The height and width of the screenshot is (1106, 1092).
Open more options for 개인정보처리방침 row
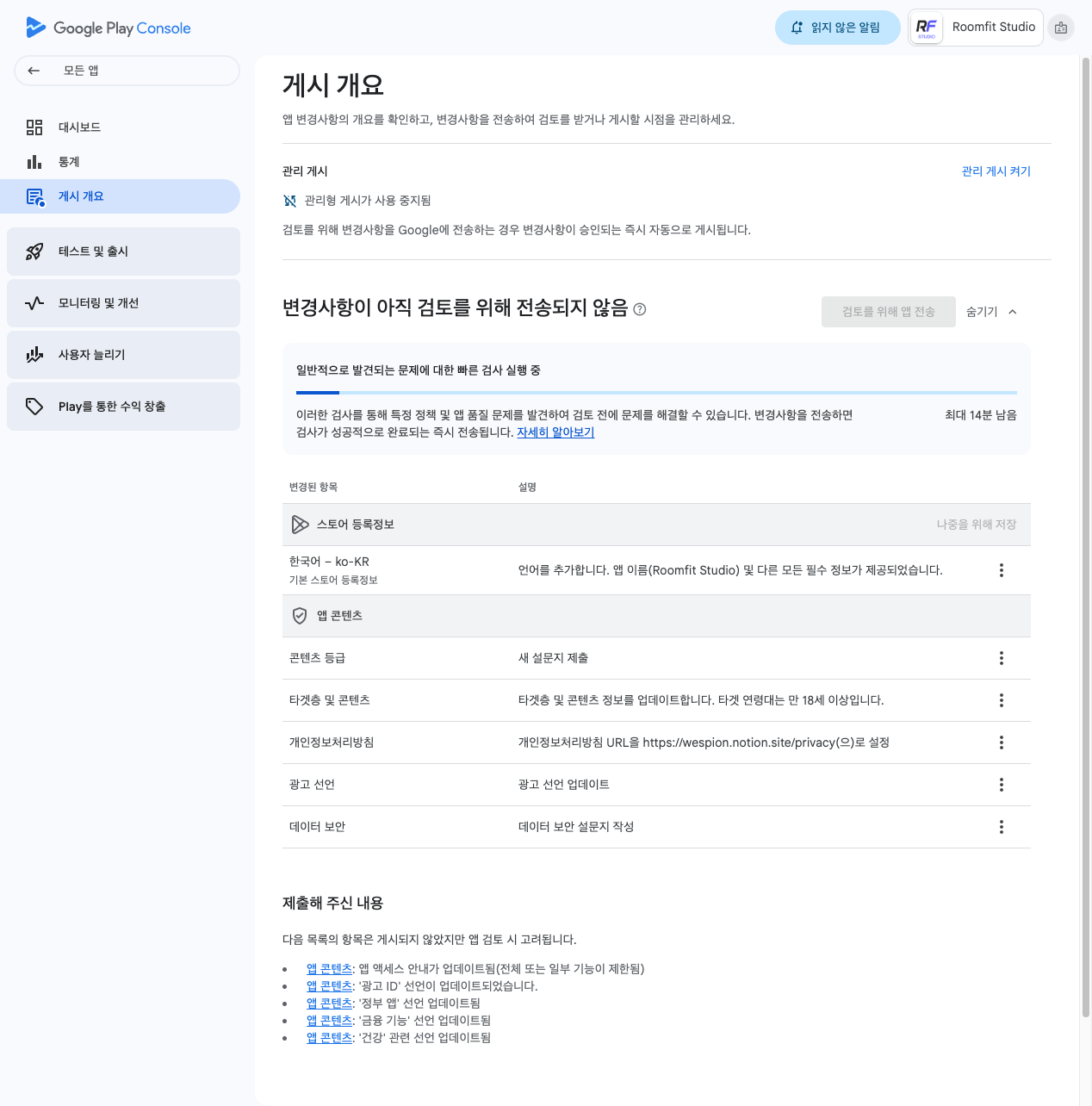coord(1001,743)
